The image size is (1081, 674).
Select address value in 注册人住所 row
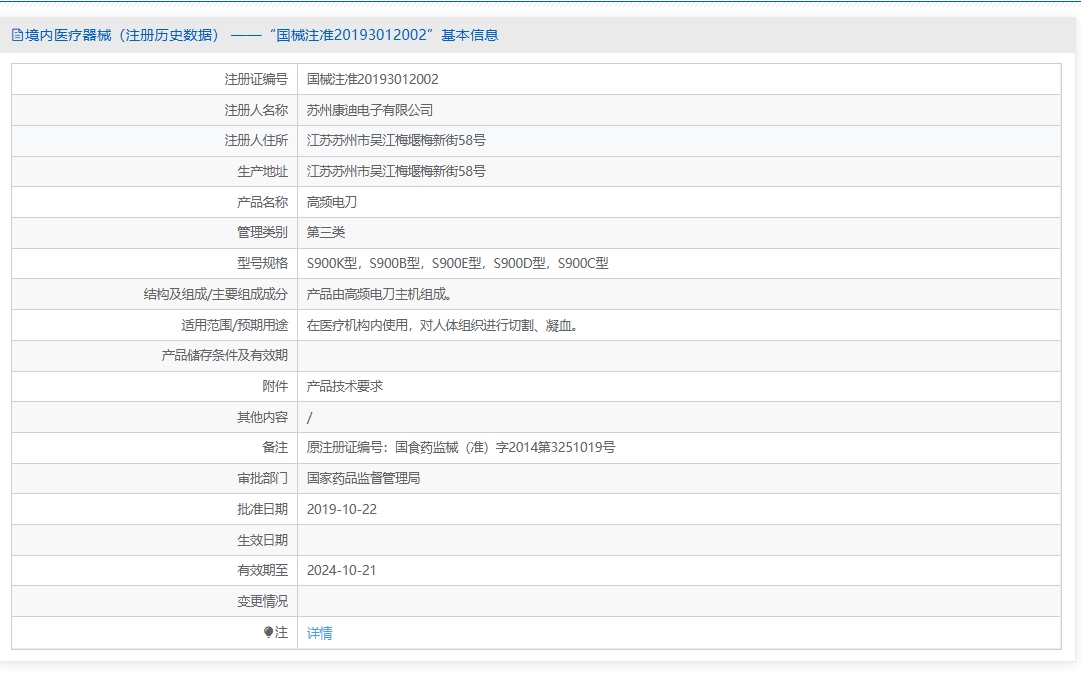[396, 141]
